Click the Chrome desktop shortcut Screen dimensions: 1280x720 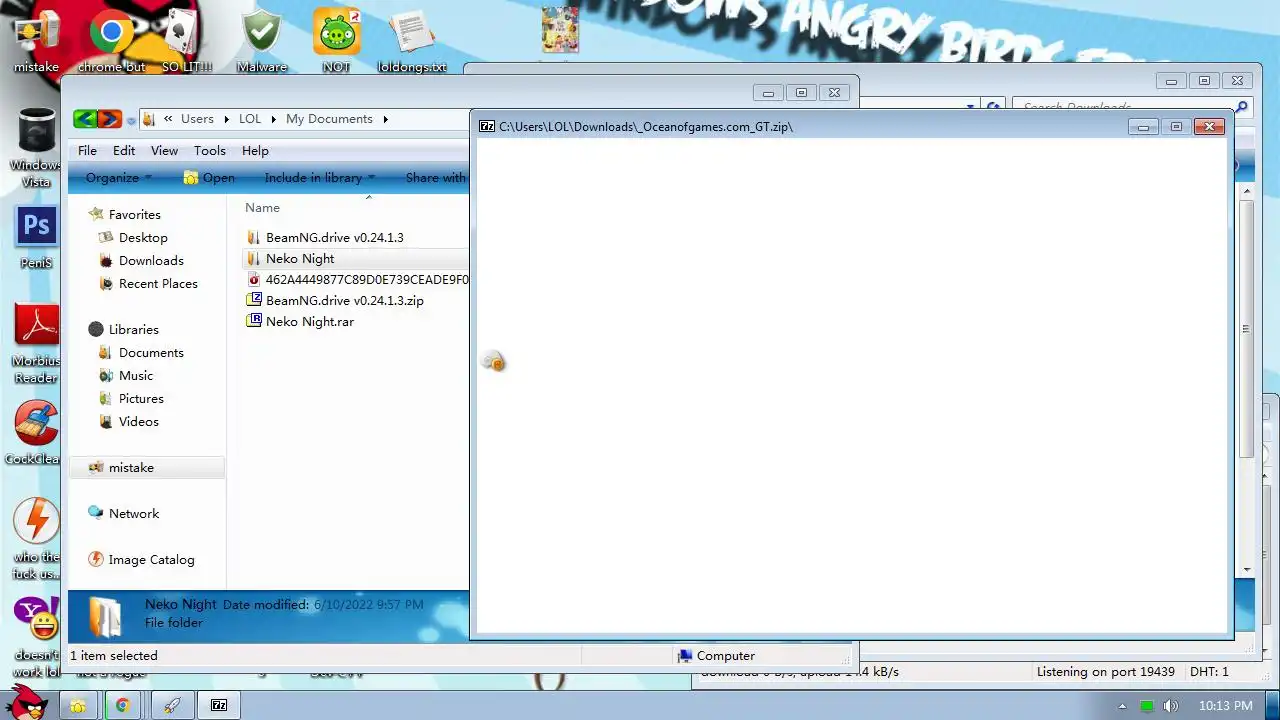point(111,40)
